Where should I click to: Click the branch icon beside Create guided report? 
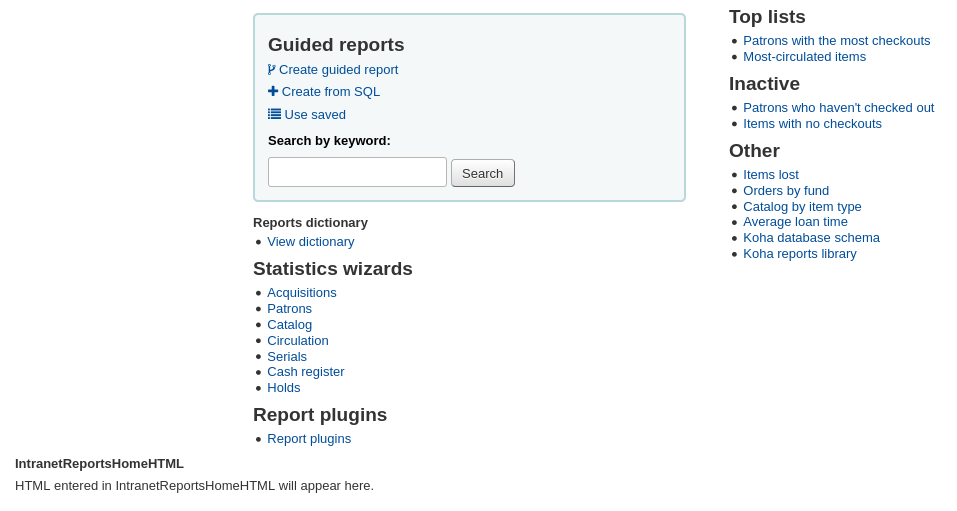(272, 70)
